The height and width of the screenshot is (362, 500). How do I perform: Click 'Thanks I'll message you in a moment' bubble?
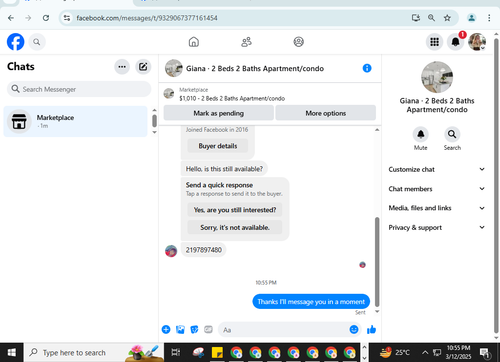[311, 302]
